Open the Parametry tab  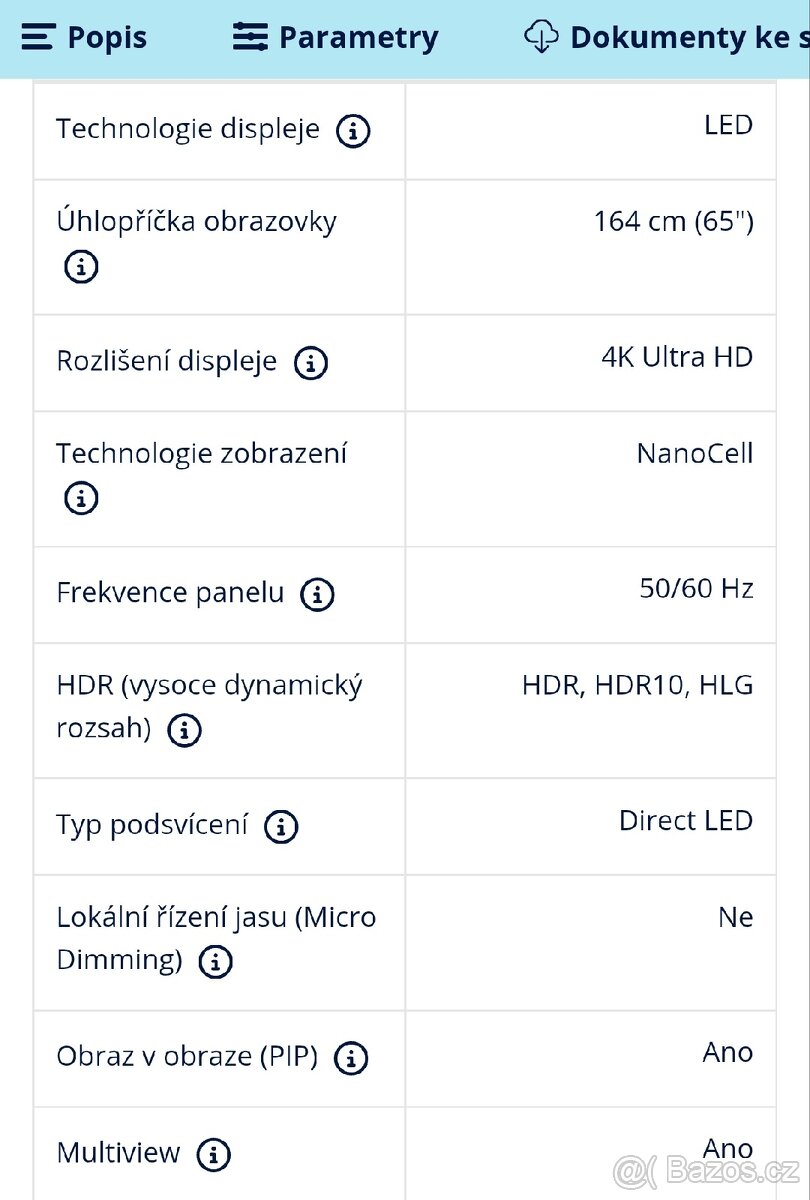[x=359, y=37]
